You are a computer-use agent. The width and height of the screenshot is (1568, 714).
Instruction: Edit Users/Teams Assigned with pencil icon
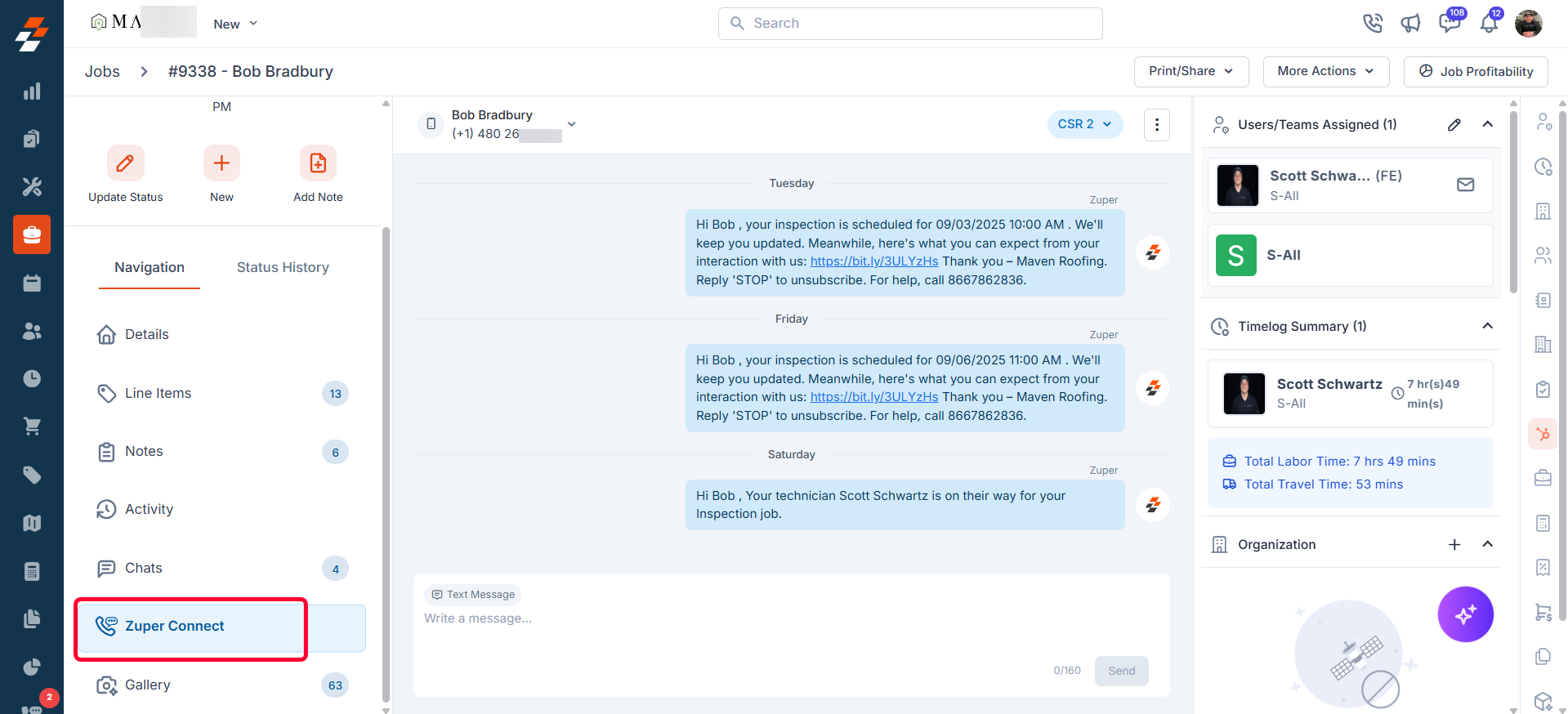tap(1454, 124)
